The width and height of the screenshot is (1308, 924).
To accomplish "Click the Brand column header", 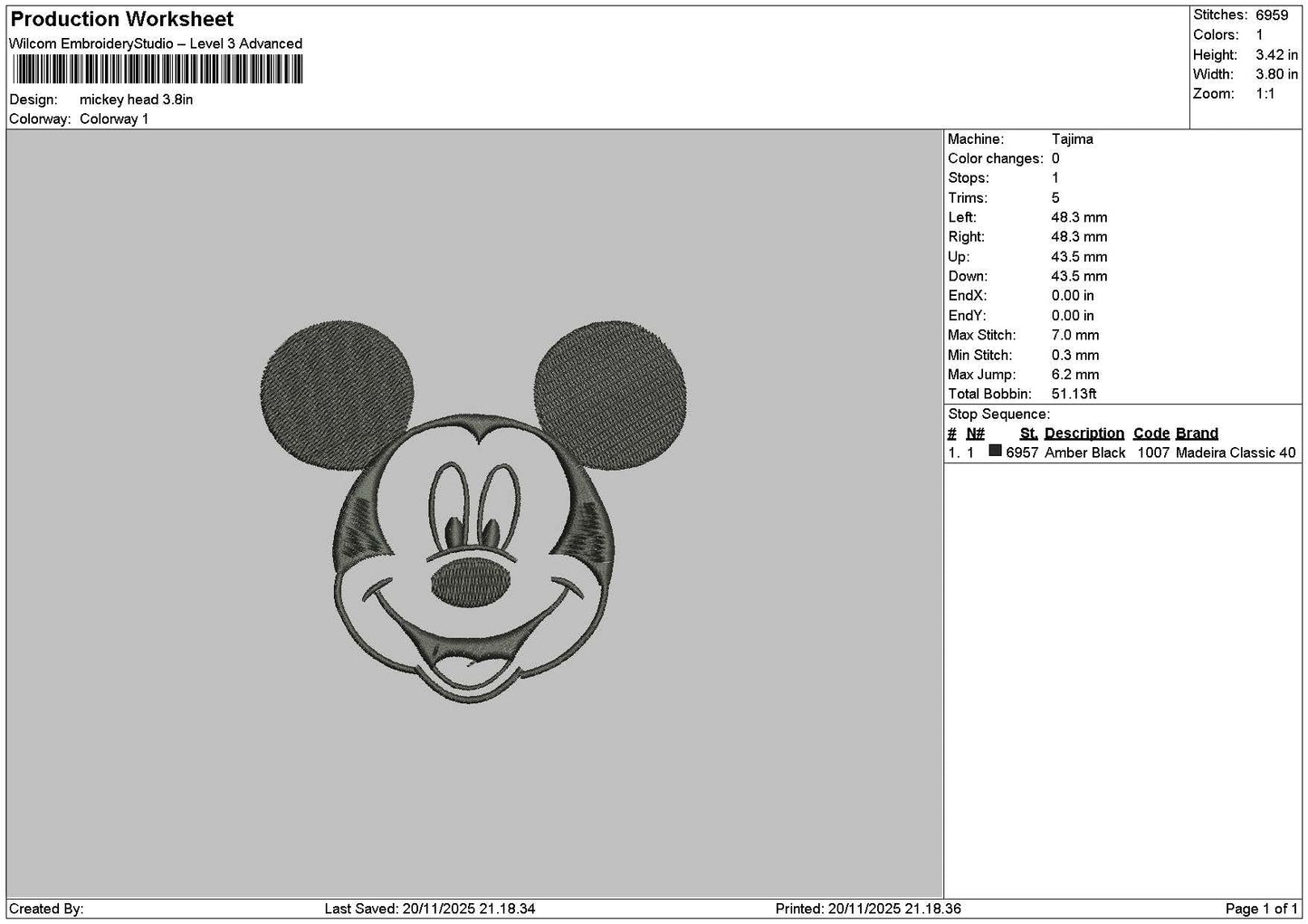I will click(1197, 433).
